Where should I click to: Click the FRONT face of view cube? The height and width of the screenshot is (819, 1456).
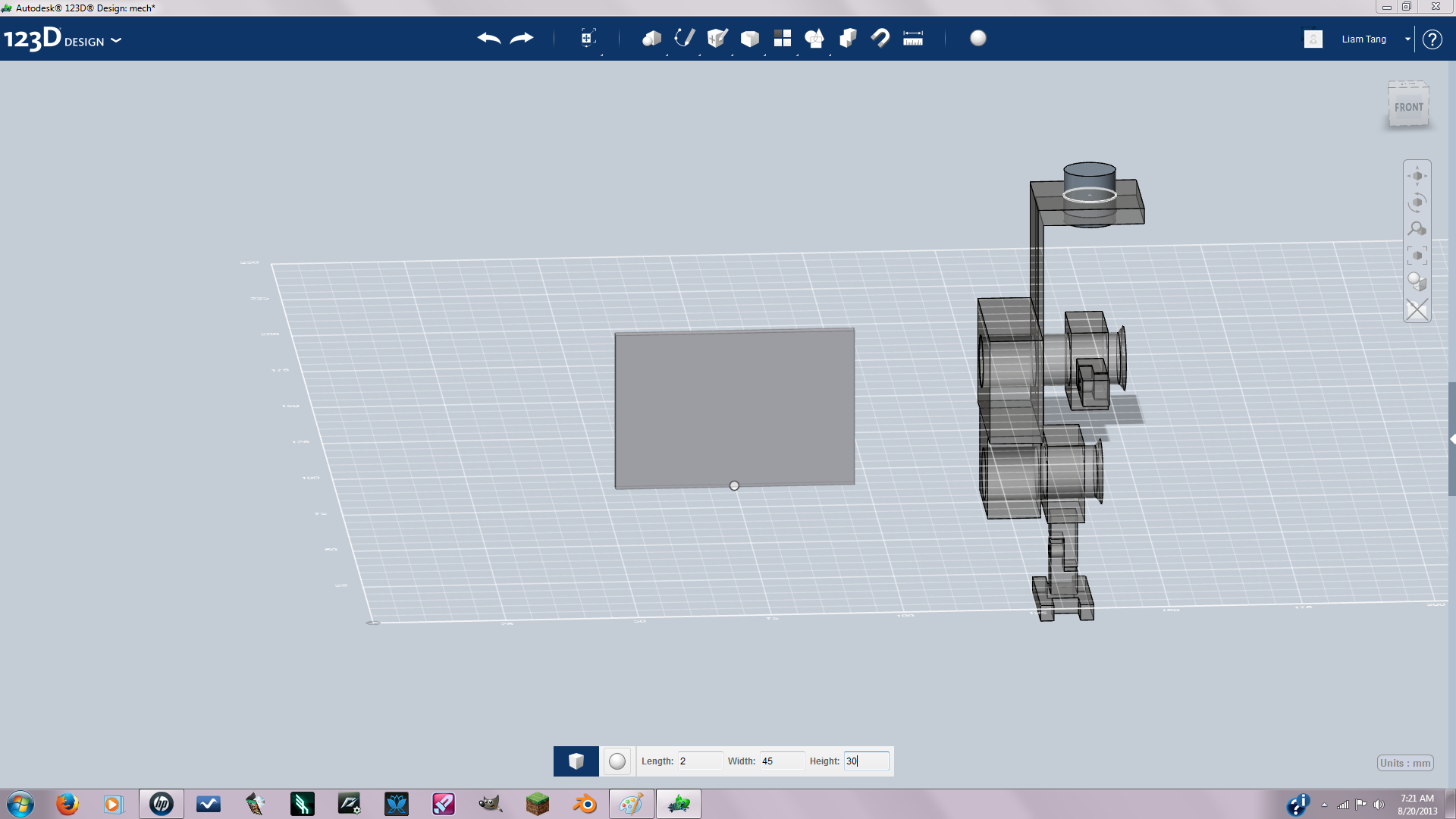[1409, 108]
